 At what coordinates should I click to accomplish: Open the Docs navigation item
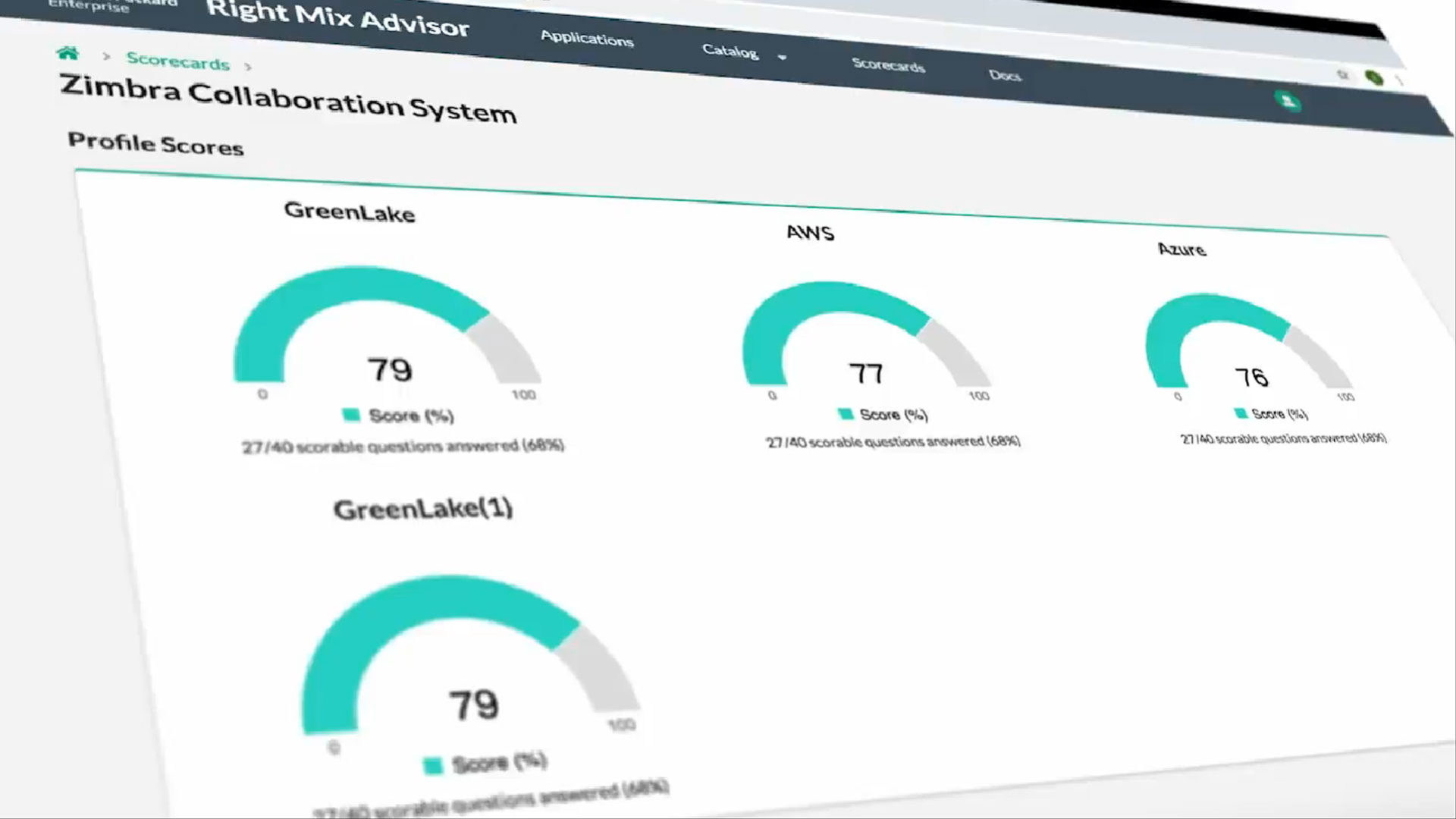pyautogui.click(x=1005, y=75)
